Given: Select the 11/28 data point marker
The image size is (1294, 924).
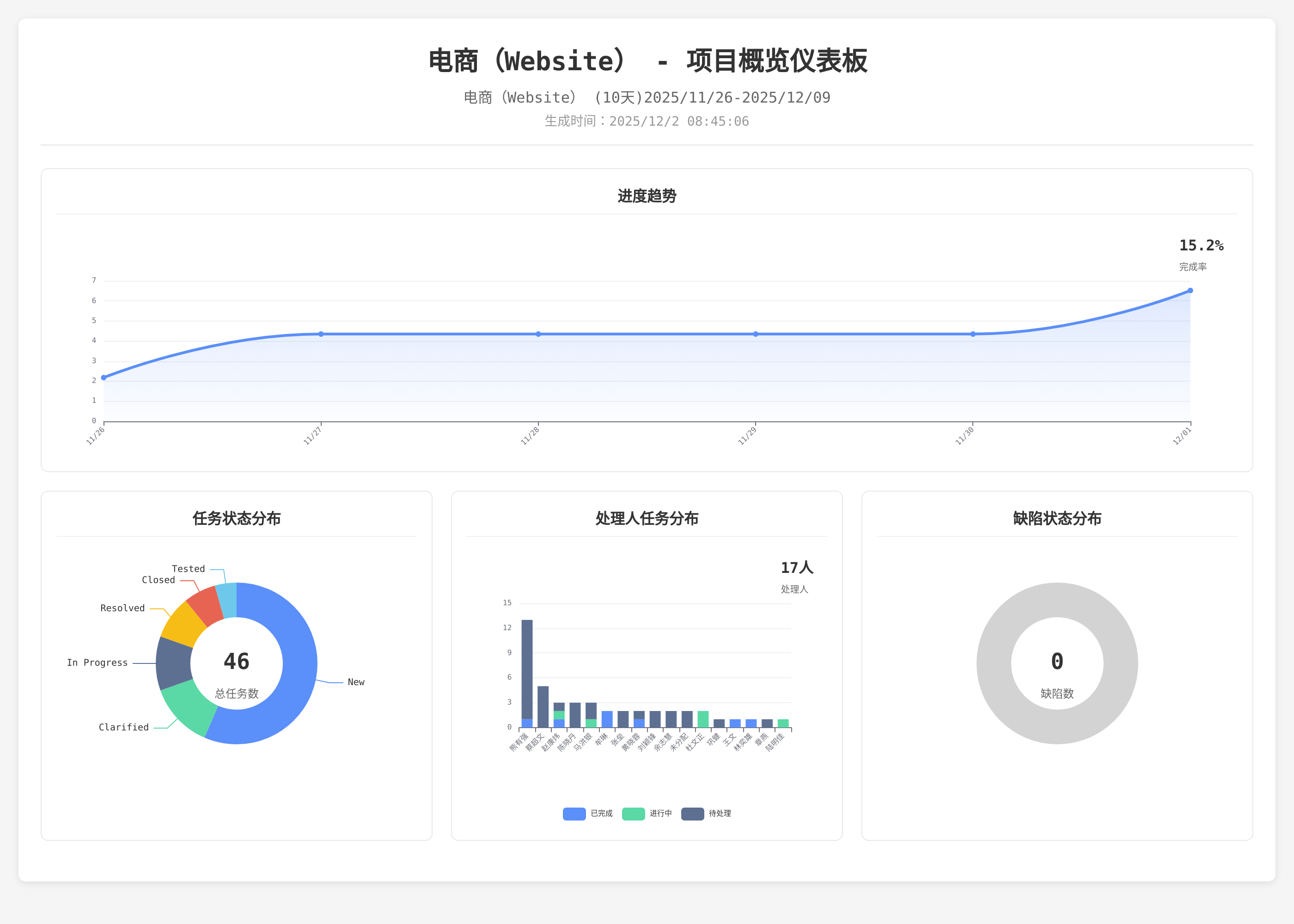Looking at the screenshot, I should point(538,334).
